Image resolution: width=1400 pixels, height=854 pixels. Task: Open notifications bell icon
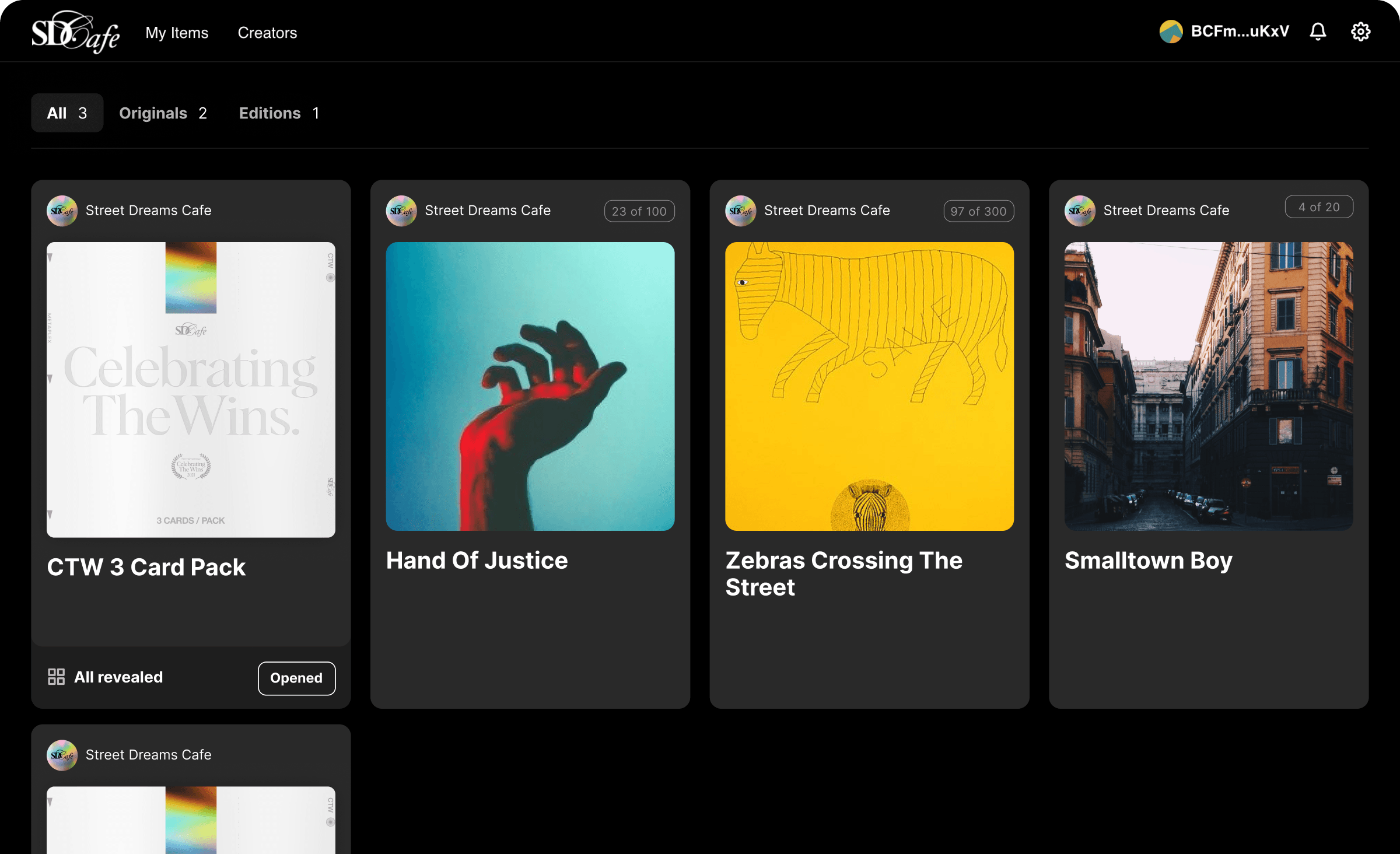tap(1318, 32)
